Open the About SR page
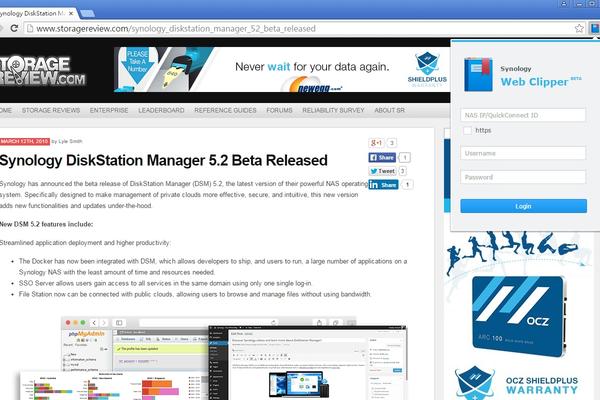This screenshot has width=600, height=400. (x=389, y=110)
